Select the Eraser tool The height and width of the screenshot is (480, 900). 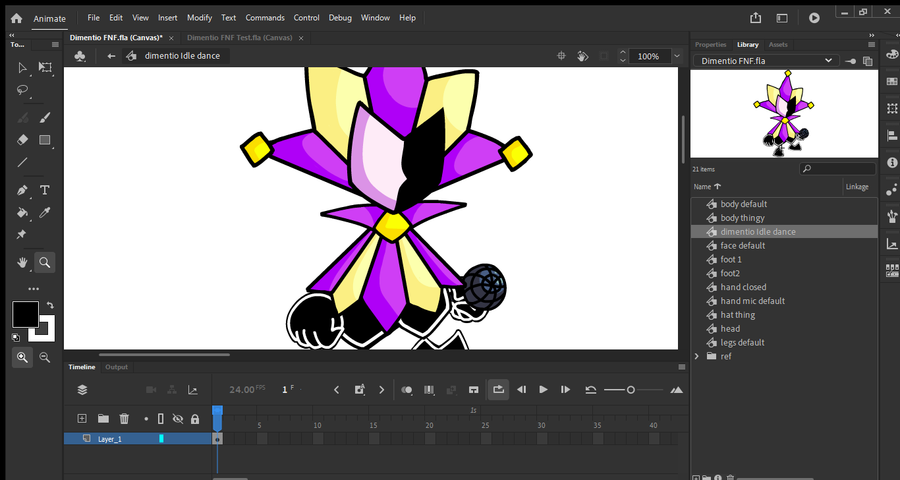pyautogui.click(x=22, y=140)
